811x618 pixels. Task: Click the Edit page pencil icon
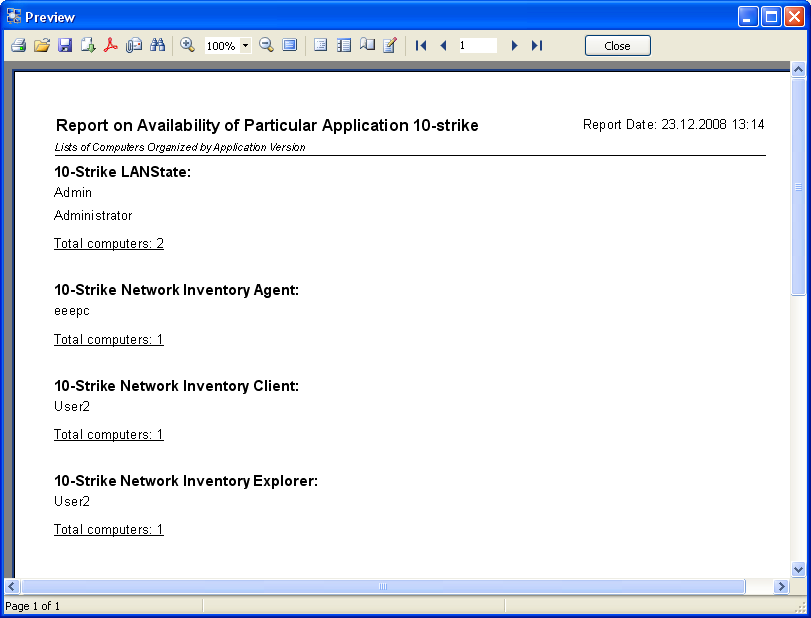(390, 45)
